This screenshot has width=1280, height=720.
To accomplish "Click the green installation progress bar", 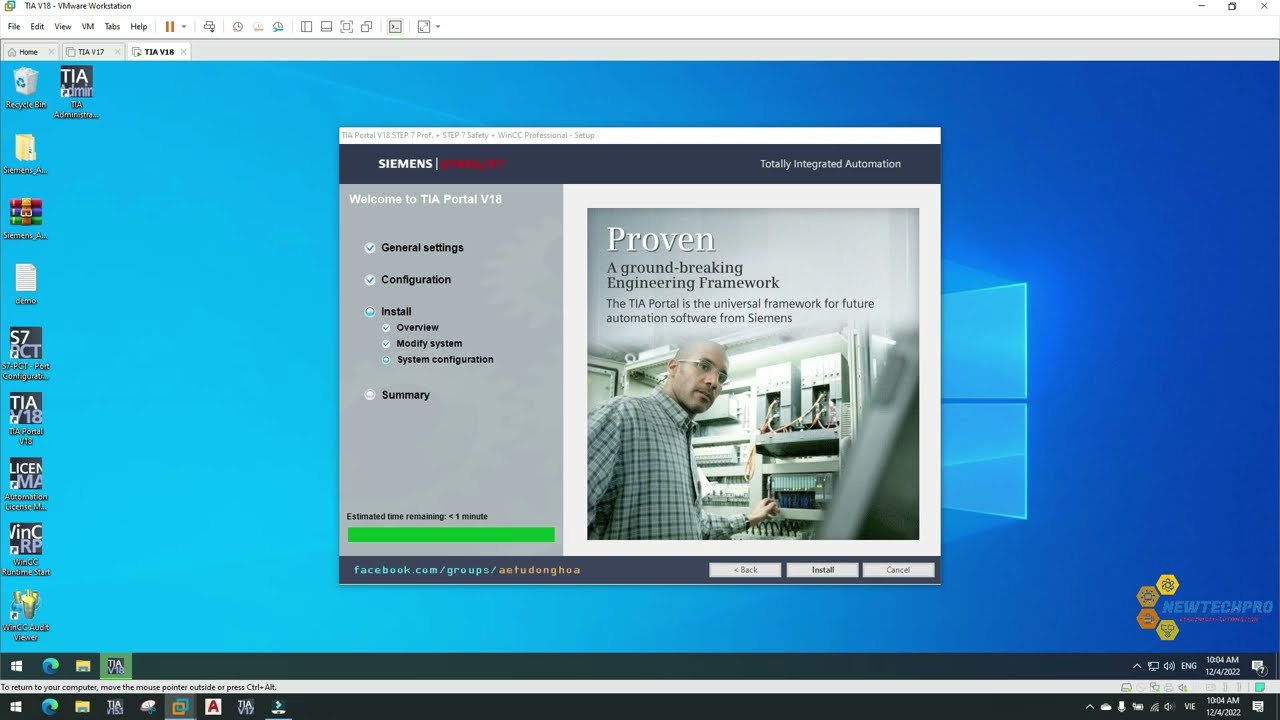I will click(x=451, y=535).
